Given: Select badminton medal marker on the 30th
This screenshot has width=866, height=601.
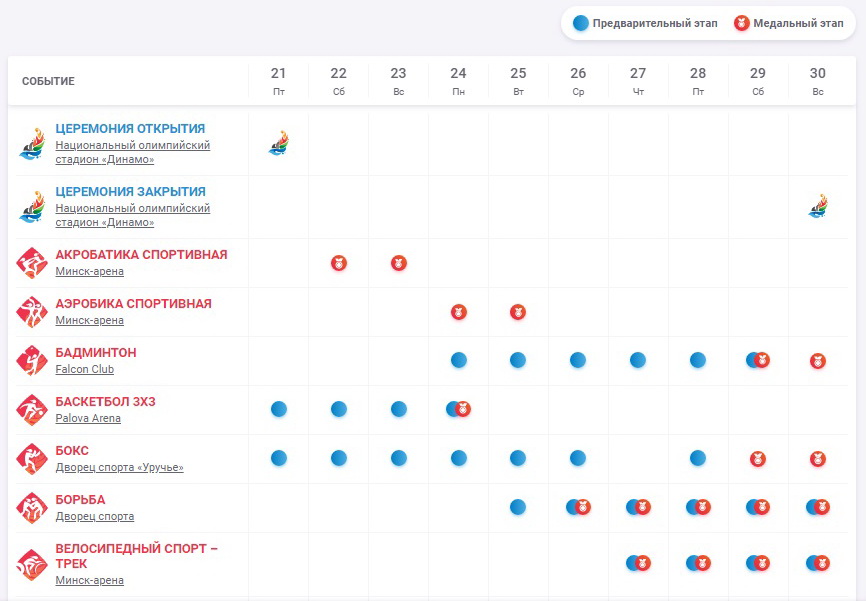Looking at the screenshot, I should (818, 361).
